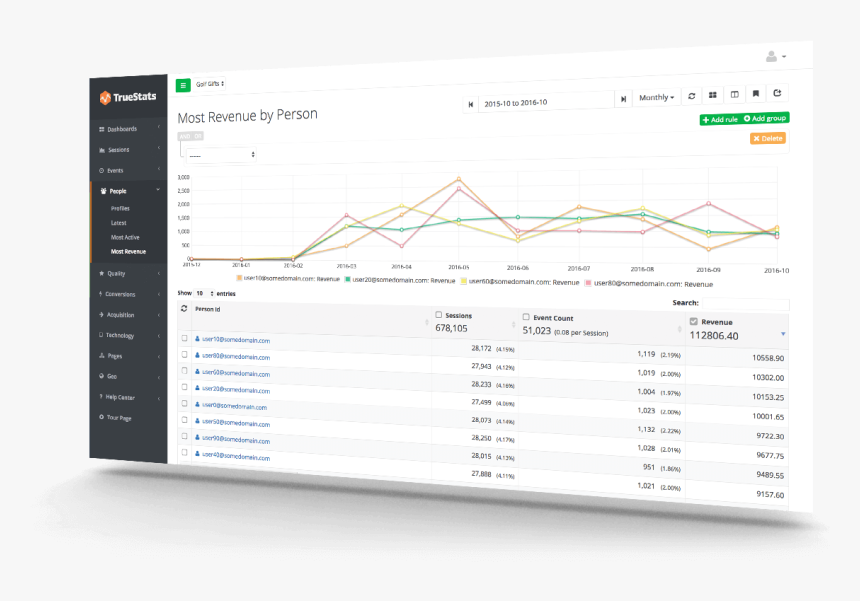The height and width of the screenshot is (601, 860).
Task: Click the refresh icon in the toolbar
Action: pos(692,95)
